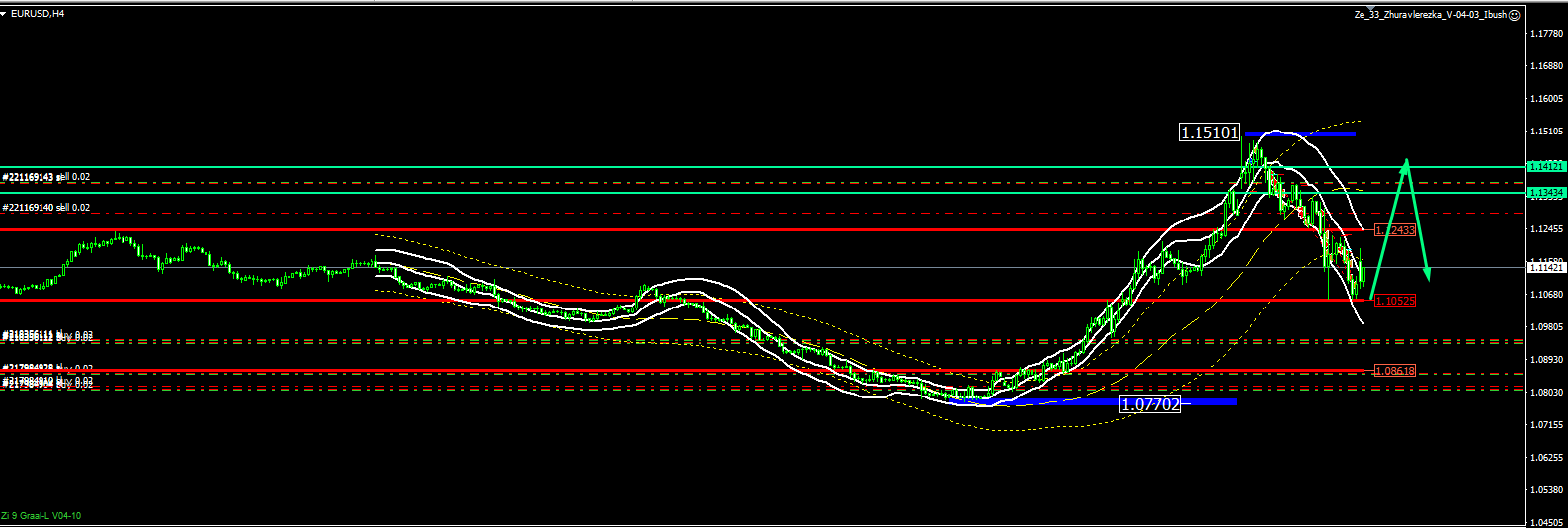
Task: Click the 1.07702 low price label
Action: click(x=1150, y=403)
